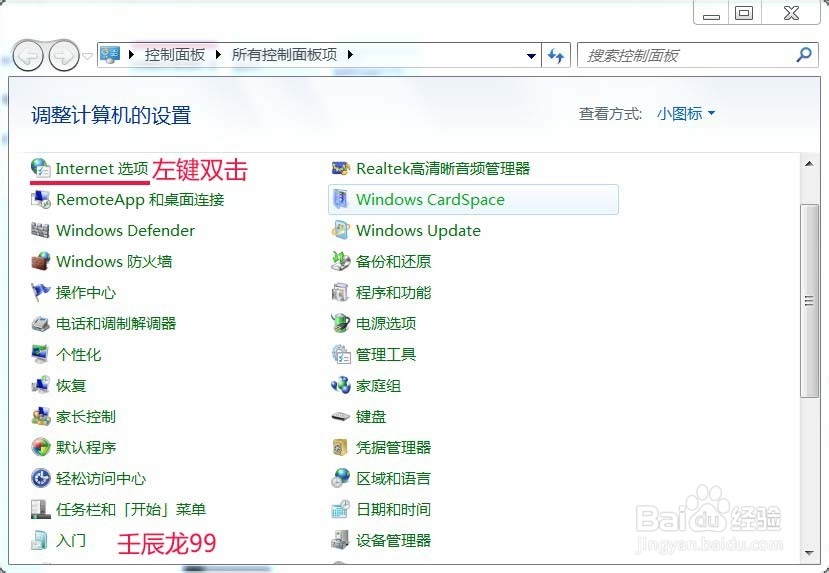The width and height of the screenshot is (829, 573).
Task: Open the 凭据管理器 safe icon
Action: (340, 447)
